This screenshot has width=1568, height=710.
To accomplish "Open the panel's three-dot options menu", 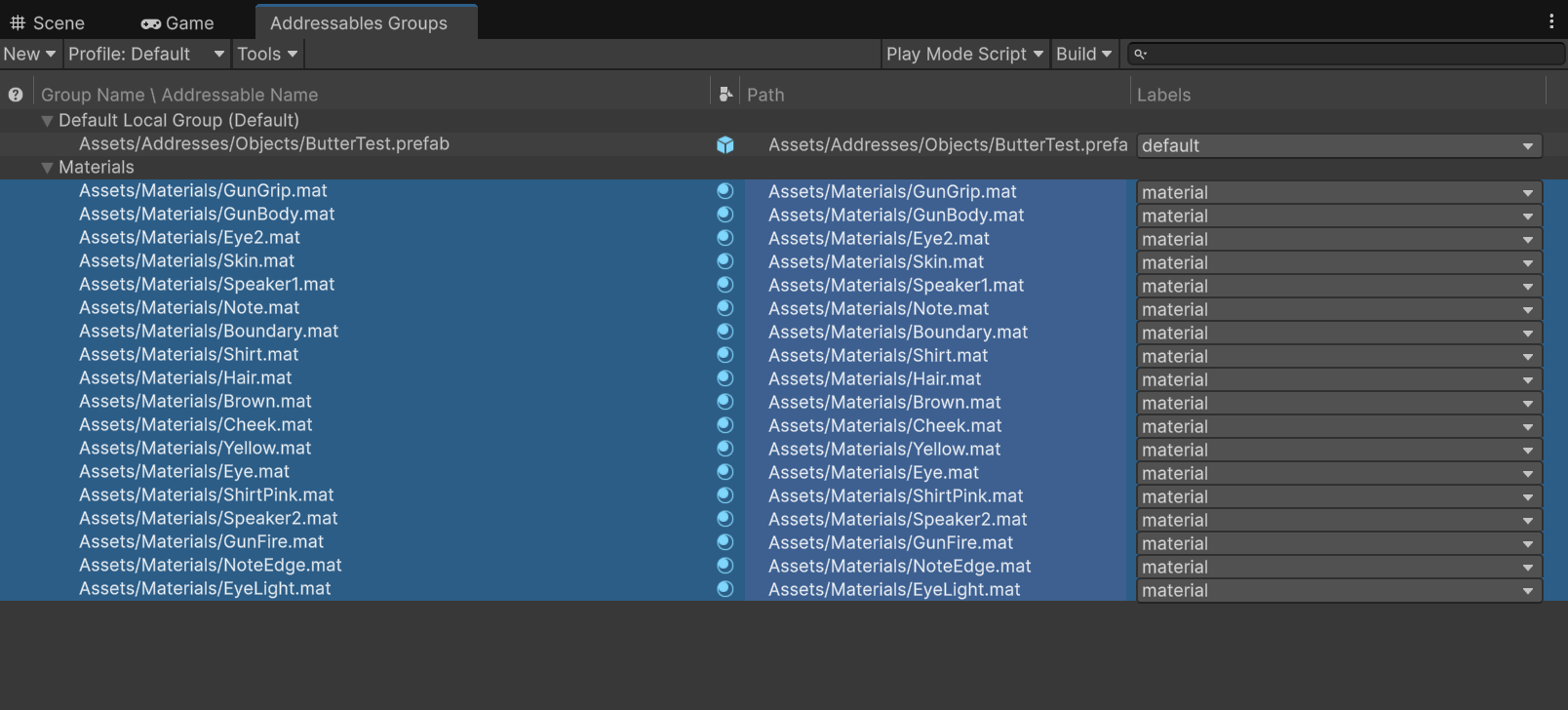I will tap(1551, 21).
